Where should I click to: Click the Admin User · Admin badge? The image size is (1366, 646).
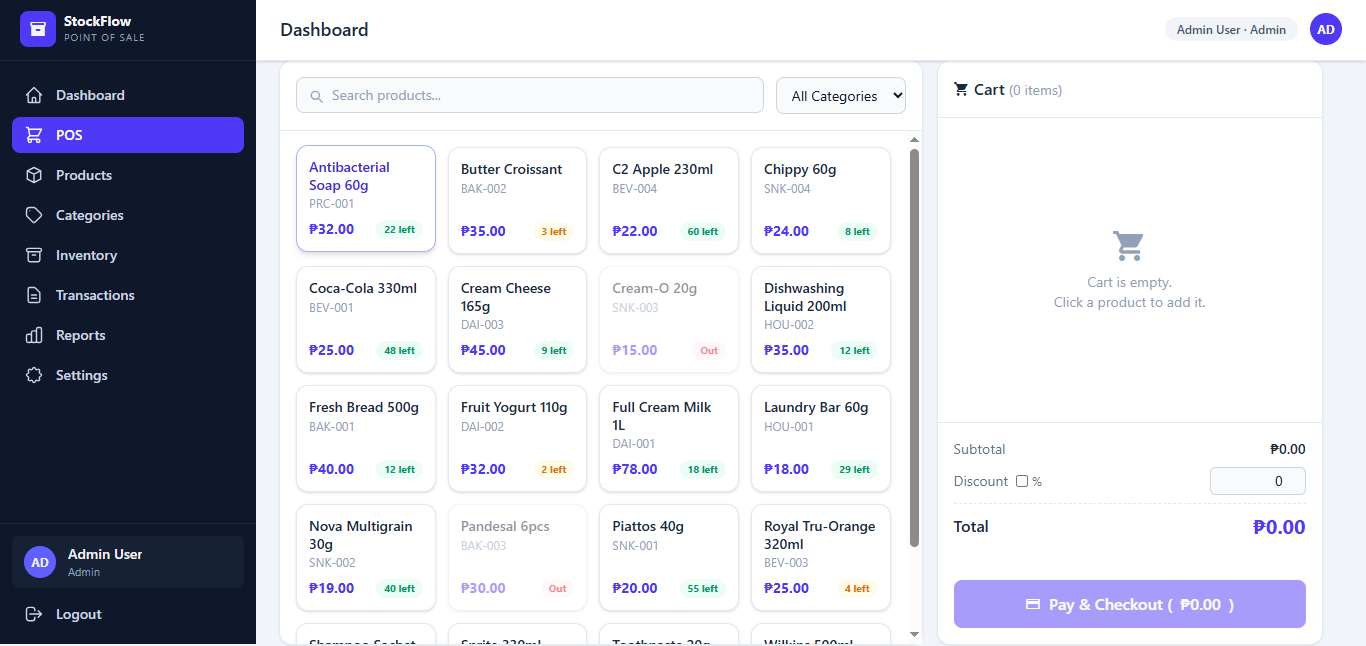[1231, 29]
